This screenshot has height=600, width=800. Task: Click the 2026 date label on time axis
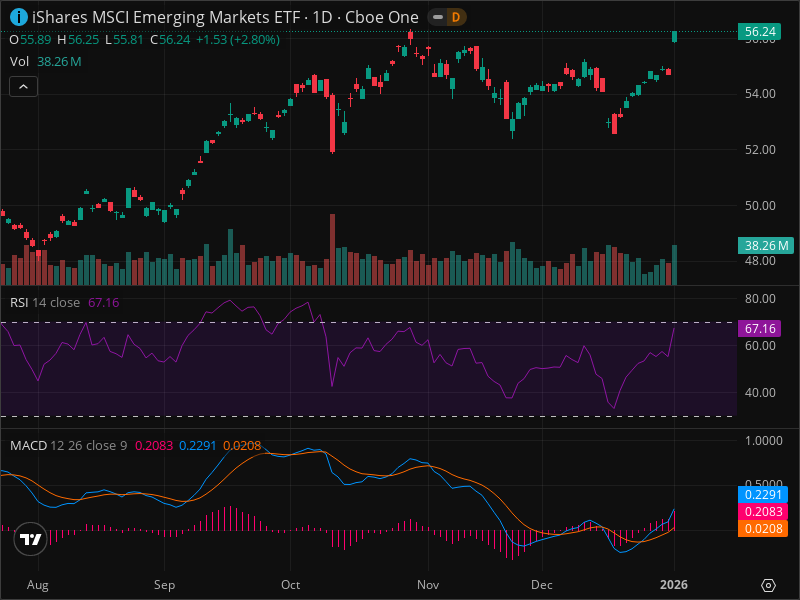[674, 585]
